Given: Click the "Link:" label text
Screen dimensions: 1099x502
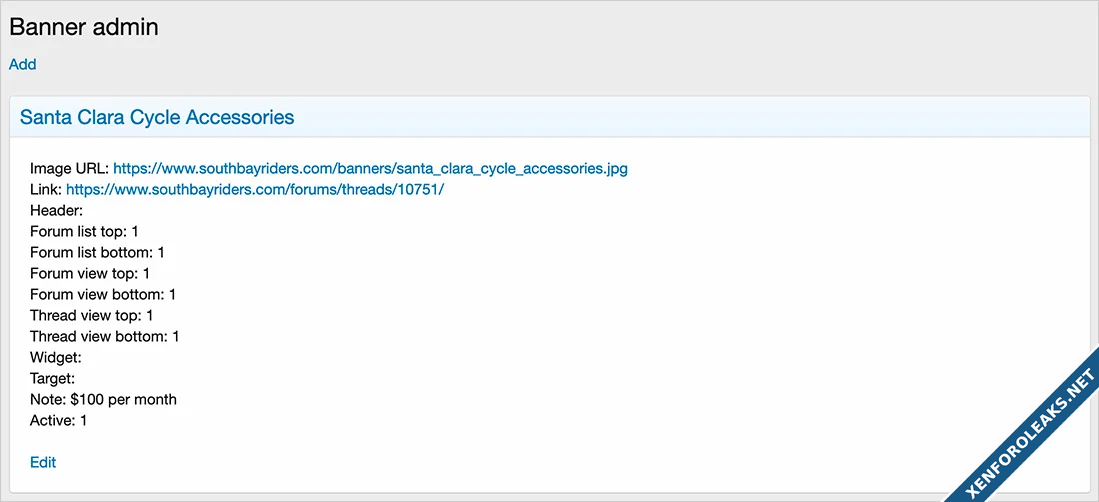Looking at the screenshot, I should [x=46, y=189].
